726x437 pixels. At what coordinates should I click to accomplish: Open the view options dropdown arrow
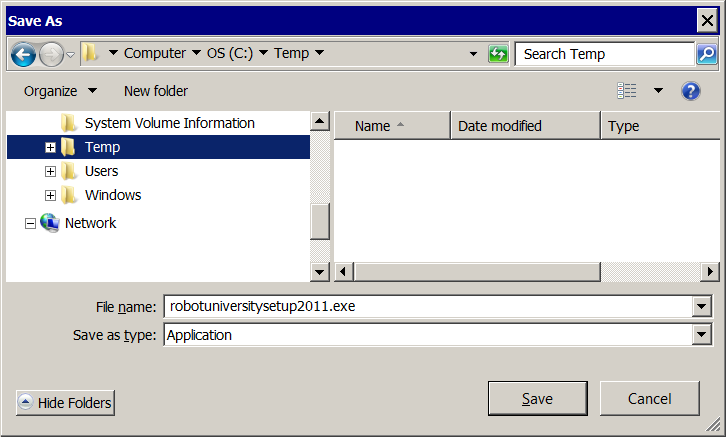(658, 91)
